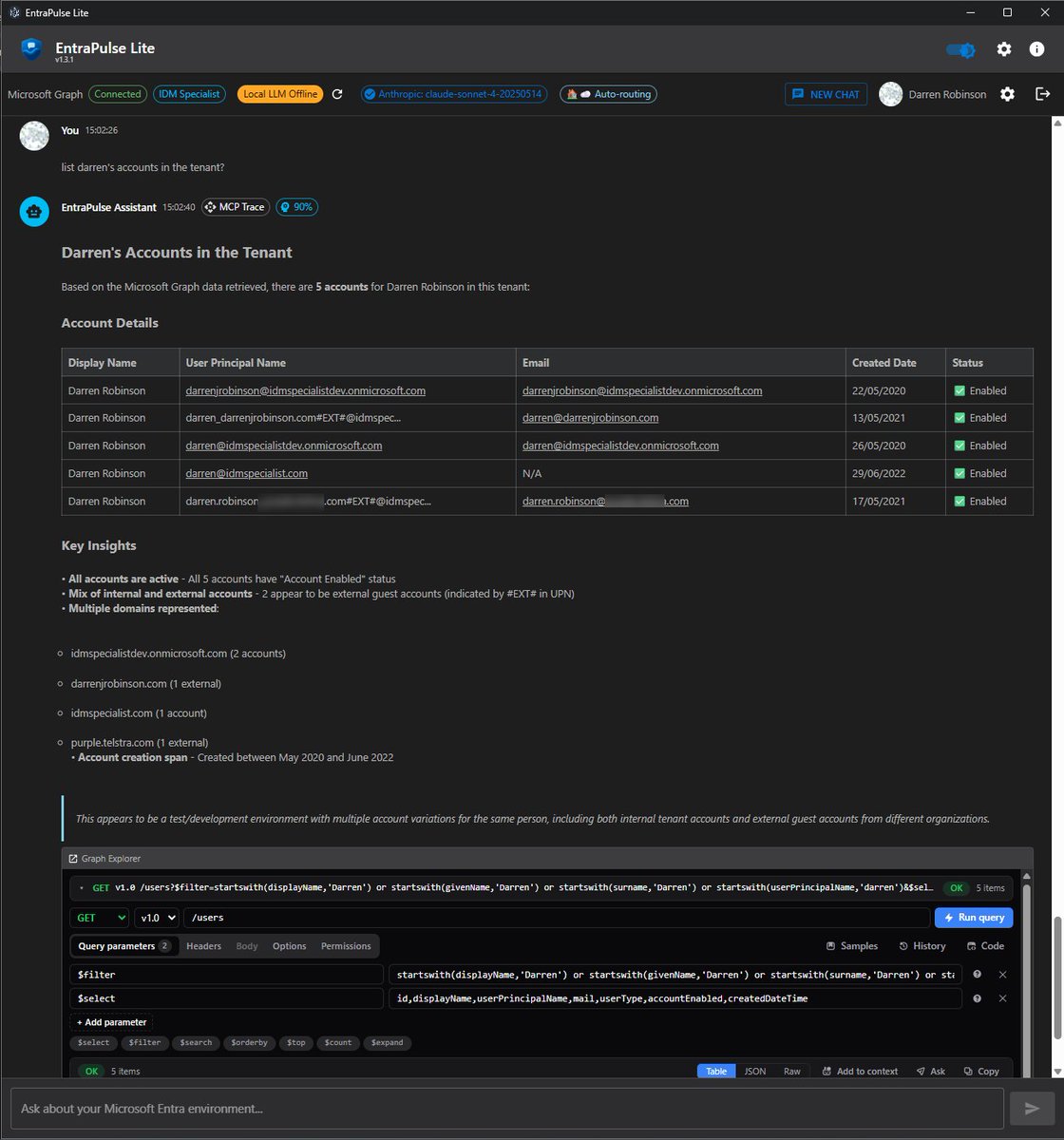Image resolution: width=1064 pixels, height=1140 pixels.
Task: Click Enabled checkmark for 29/06/2022 row
Action: coord(959,473)
